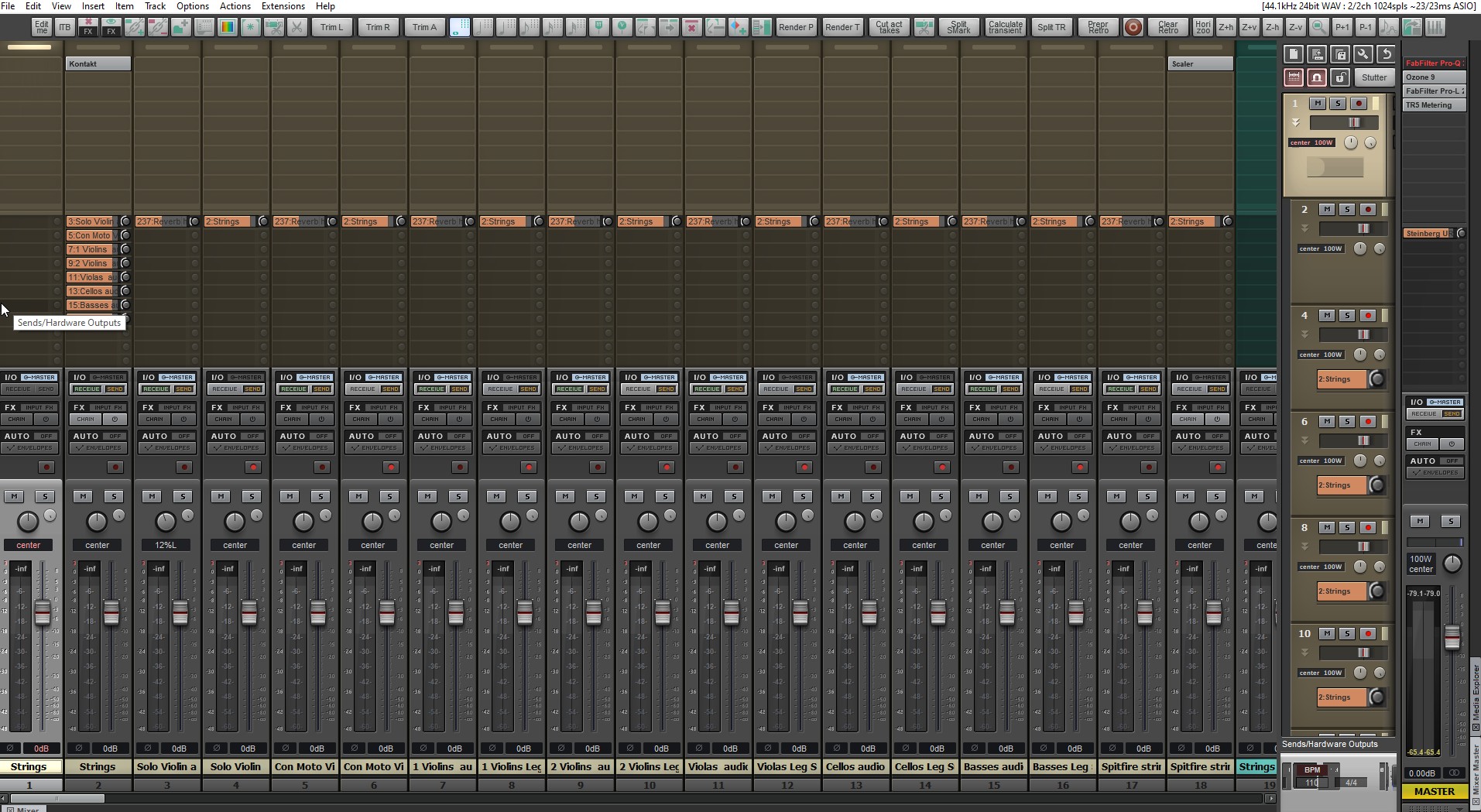Expand the folder arrows on track 1 panel
Viewport: 1481px width, 812px height.
point(1295,122)
